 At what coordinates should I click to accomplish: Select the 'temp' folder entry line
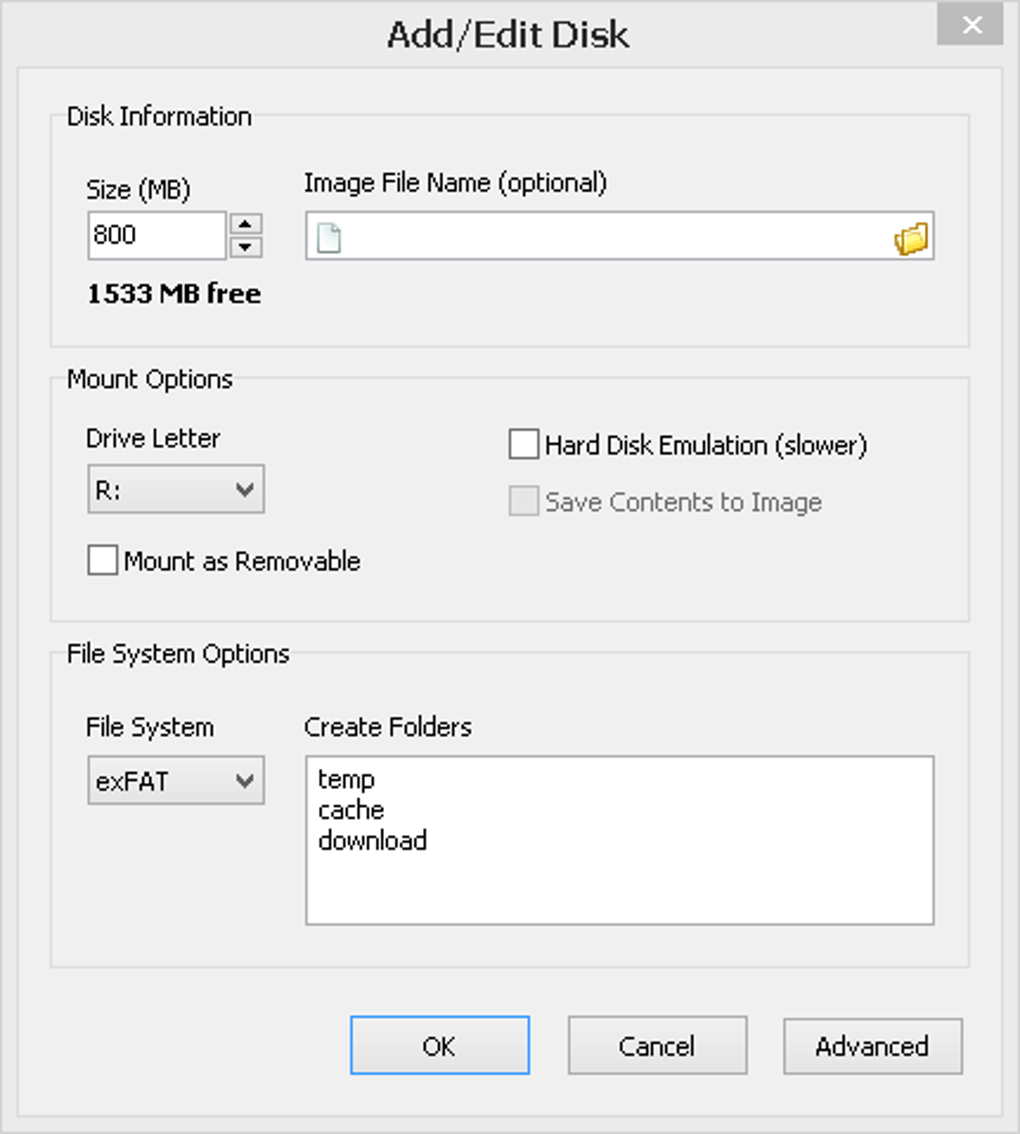346,778
